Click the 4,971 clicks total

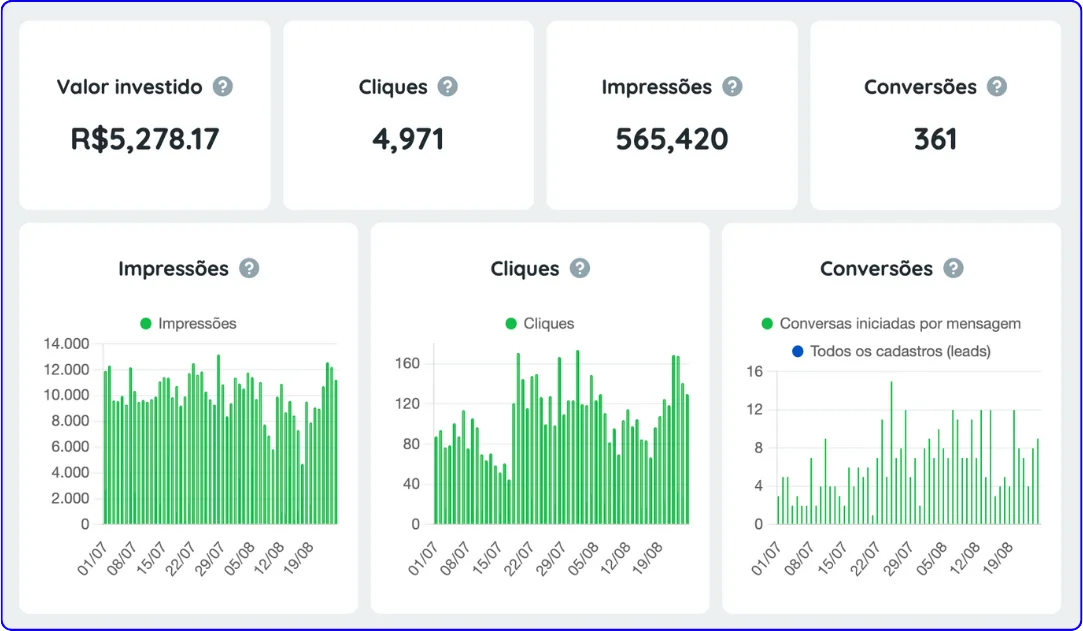coord(408,139)
